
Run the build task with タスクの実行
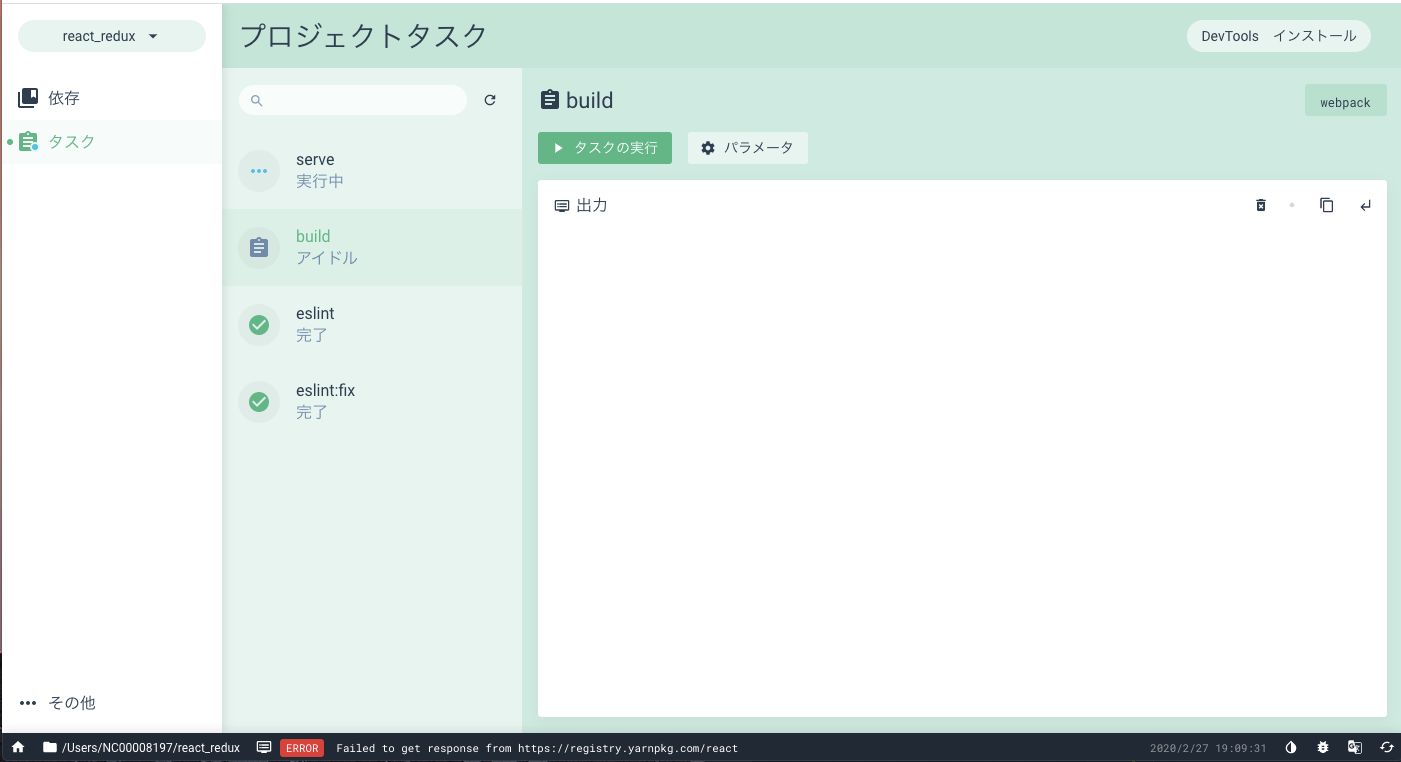[605, 148]
